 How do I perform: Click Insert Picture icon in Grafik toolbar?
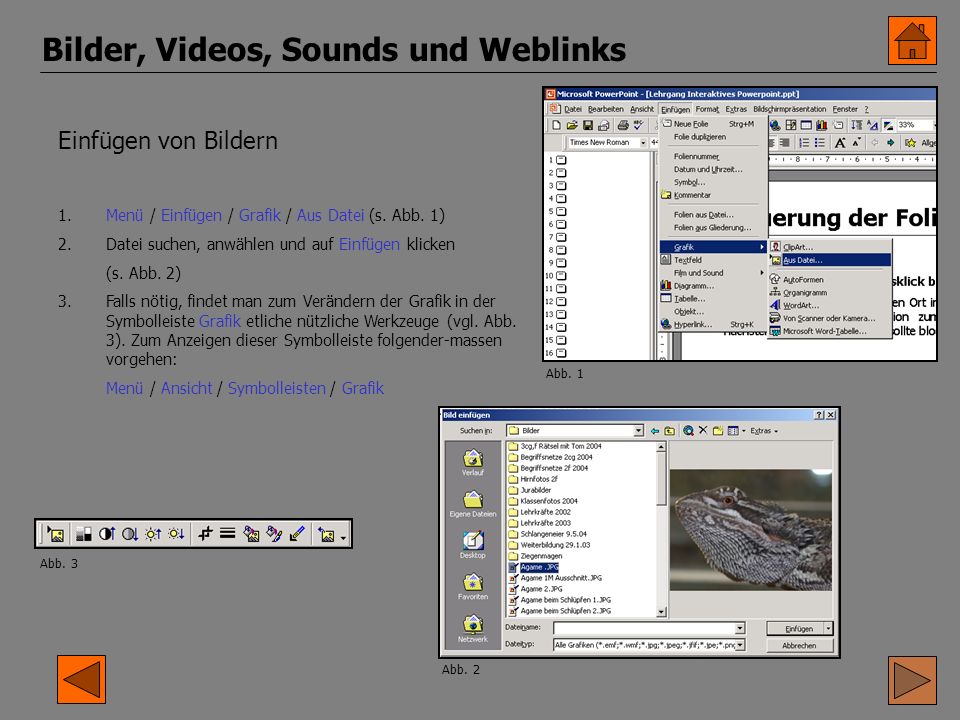[x=55, y=534]
